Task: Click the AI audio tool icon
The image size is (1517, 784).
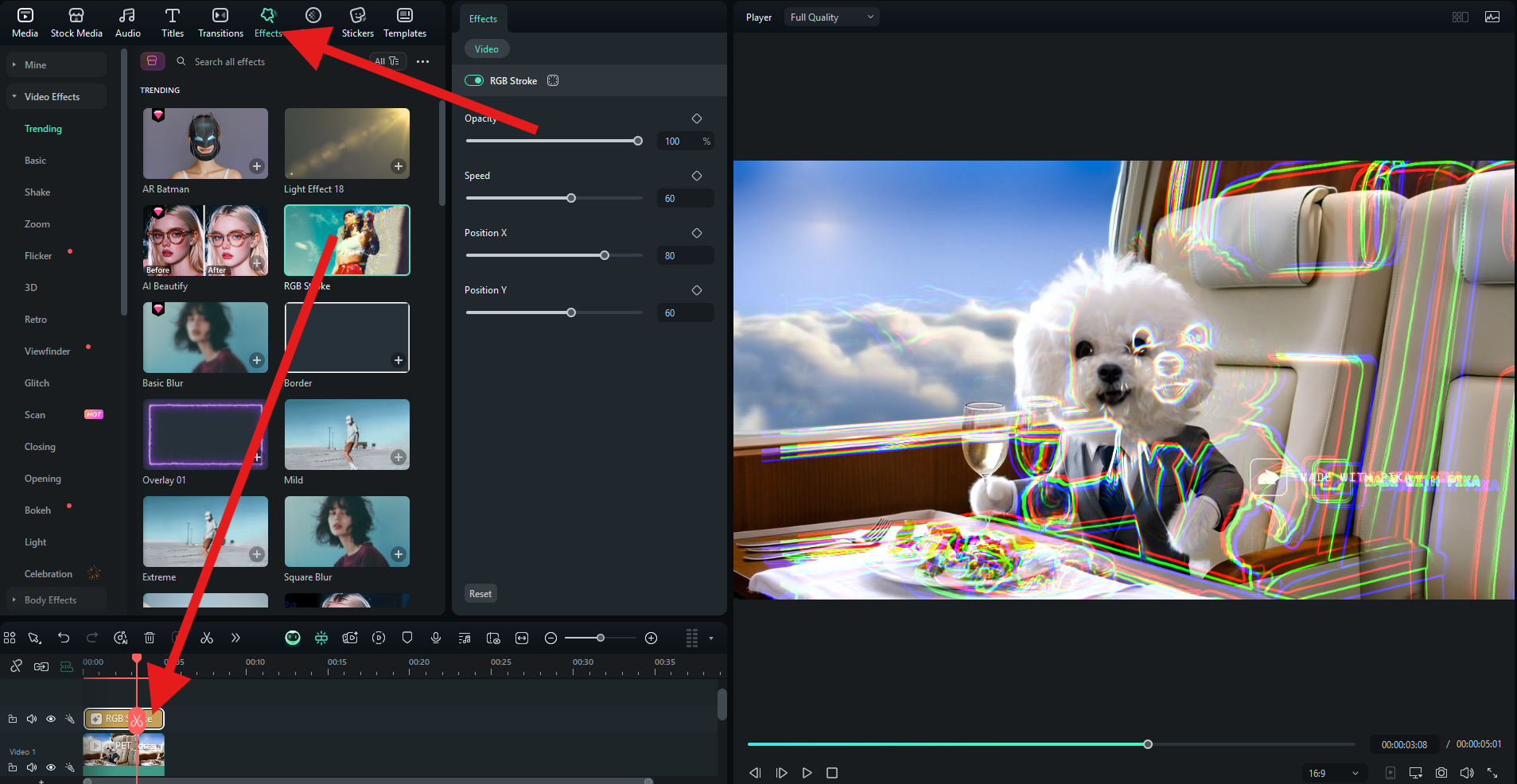Action: 121,638
